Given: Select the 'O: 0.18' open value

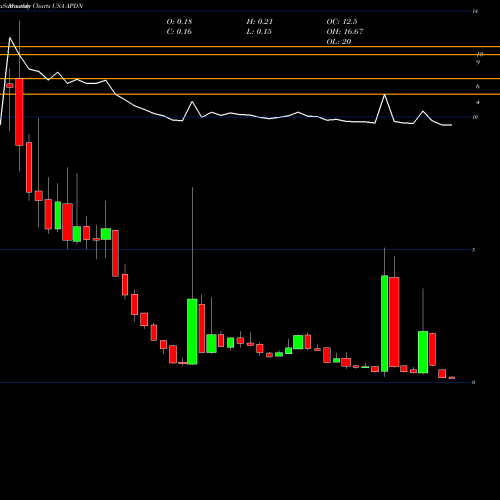Looking at the screenshot, I should [179, 21].
